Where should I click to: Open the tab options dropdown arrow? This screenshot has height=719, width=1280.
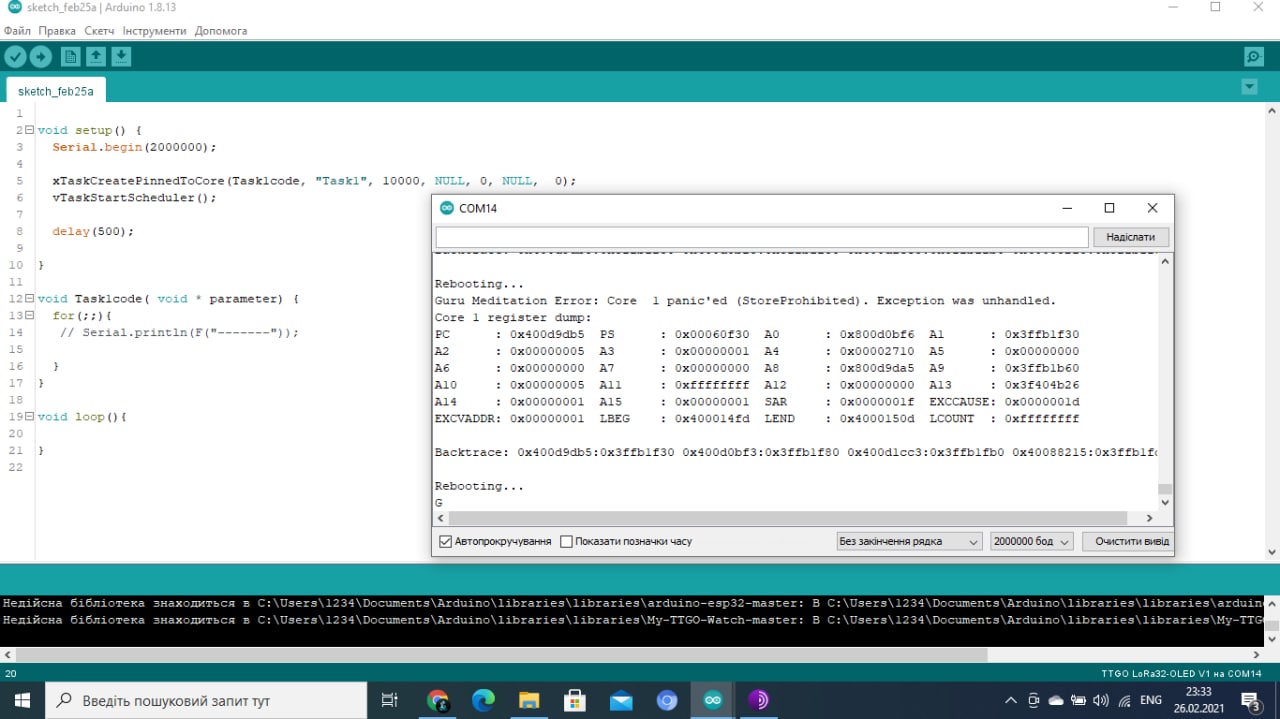(x=1249, y=87)
